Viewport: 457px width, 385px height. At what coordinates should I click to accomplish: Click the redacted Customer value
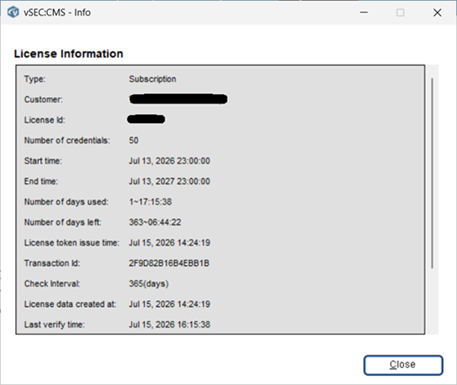[178, 99]
